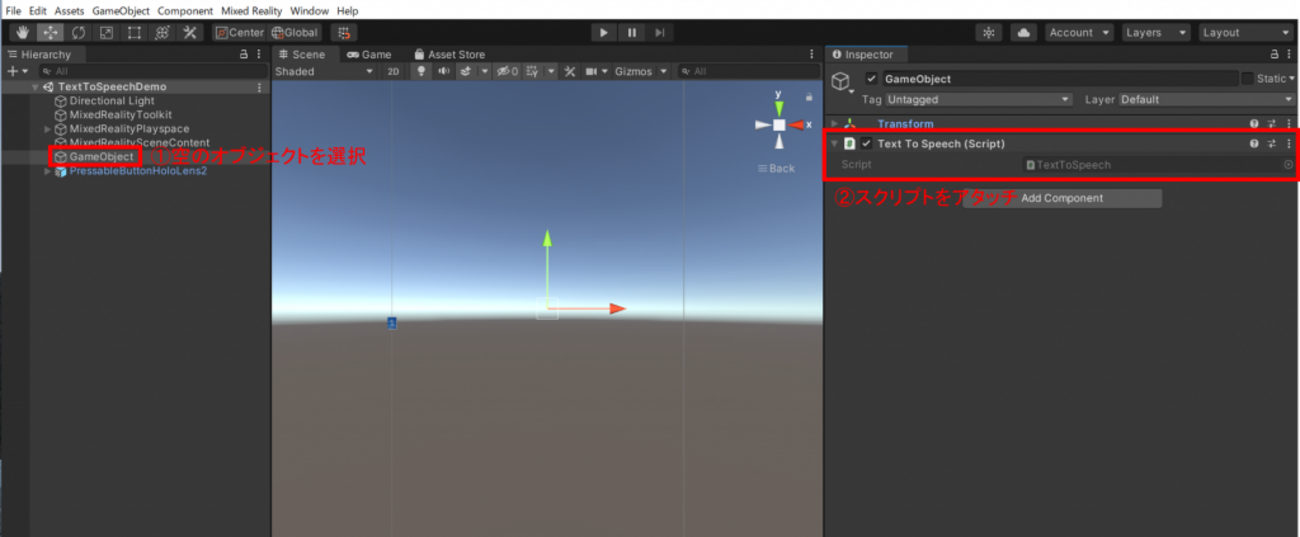
Task: Toggle scene lighting
Action: (x=421, y=72)
